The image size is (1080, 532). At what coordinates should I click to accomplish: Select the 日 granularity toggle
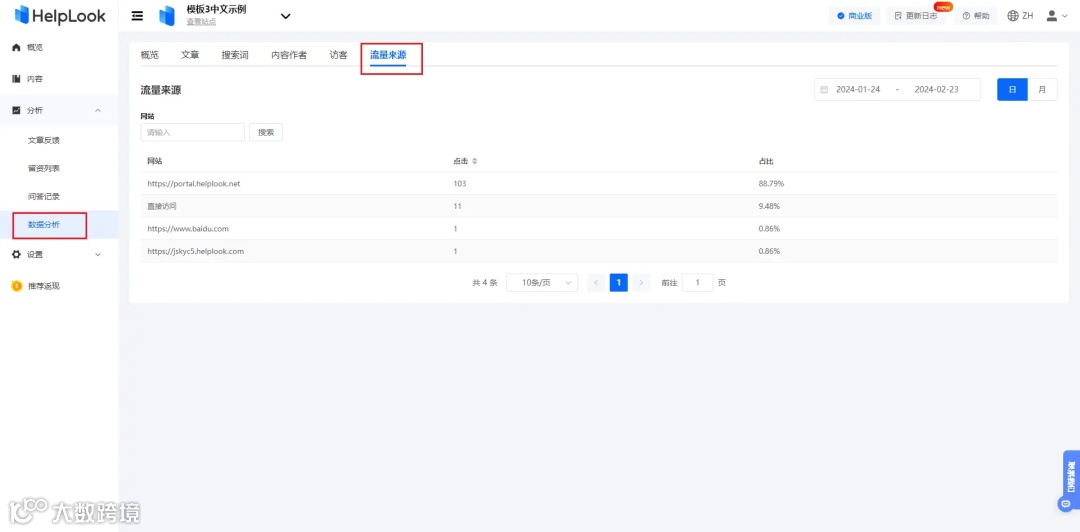[1012, 90]
